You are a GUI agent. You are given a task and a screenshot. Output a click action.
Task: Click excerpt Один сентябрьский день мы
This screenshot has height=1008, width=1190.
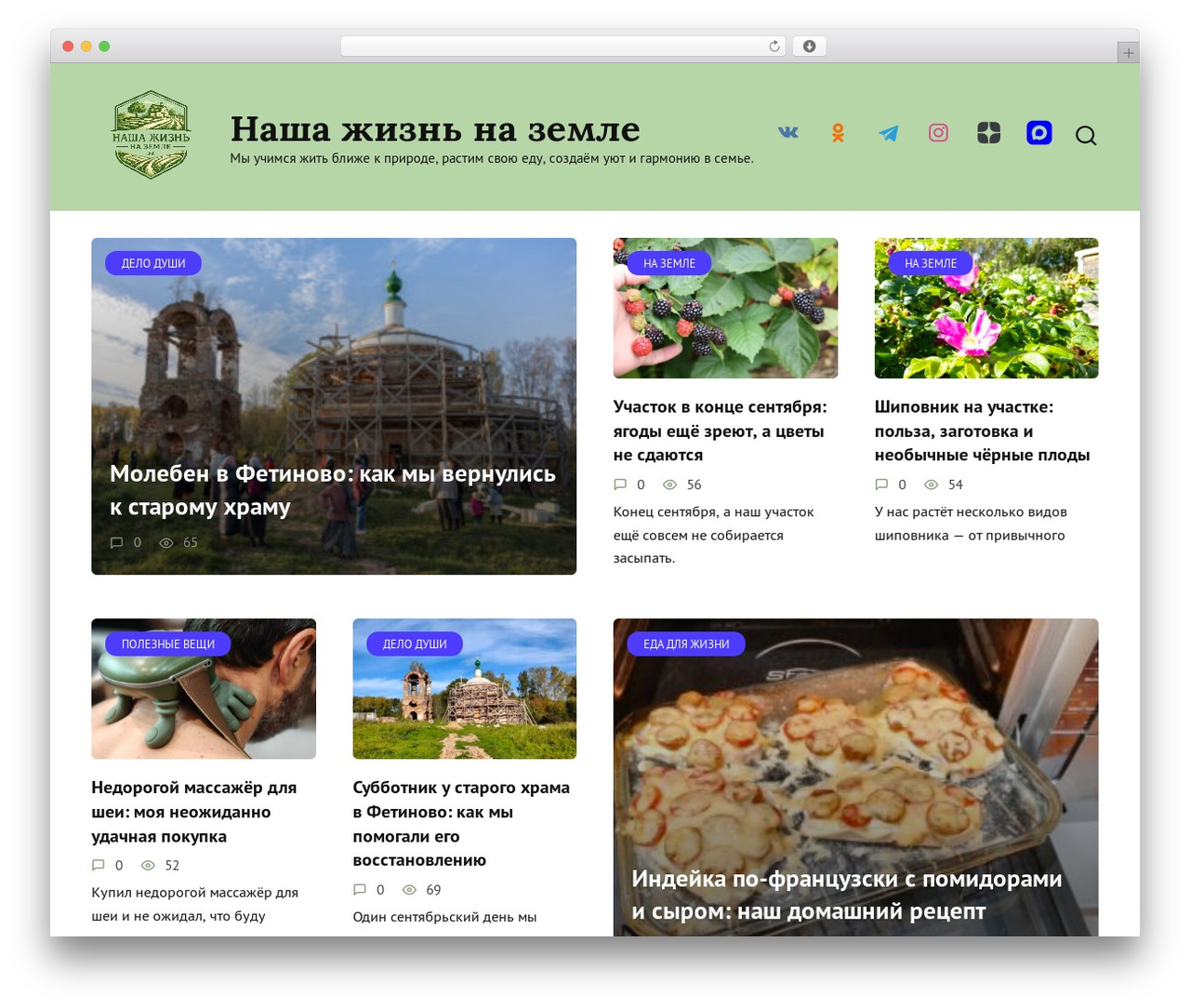click(x=444, y=917)
